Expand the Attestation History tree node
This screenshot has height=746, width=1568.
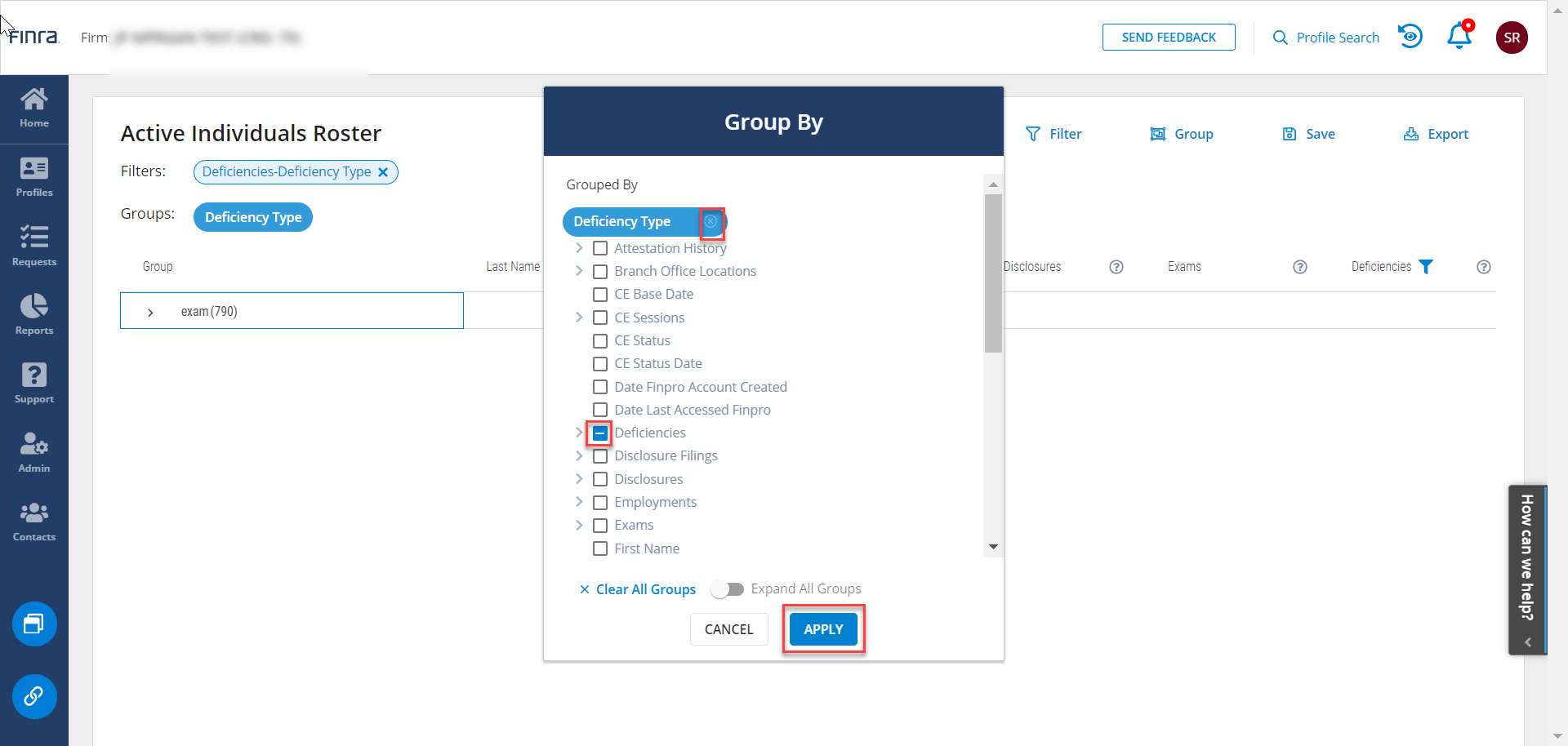click(x=579, y=248)
